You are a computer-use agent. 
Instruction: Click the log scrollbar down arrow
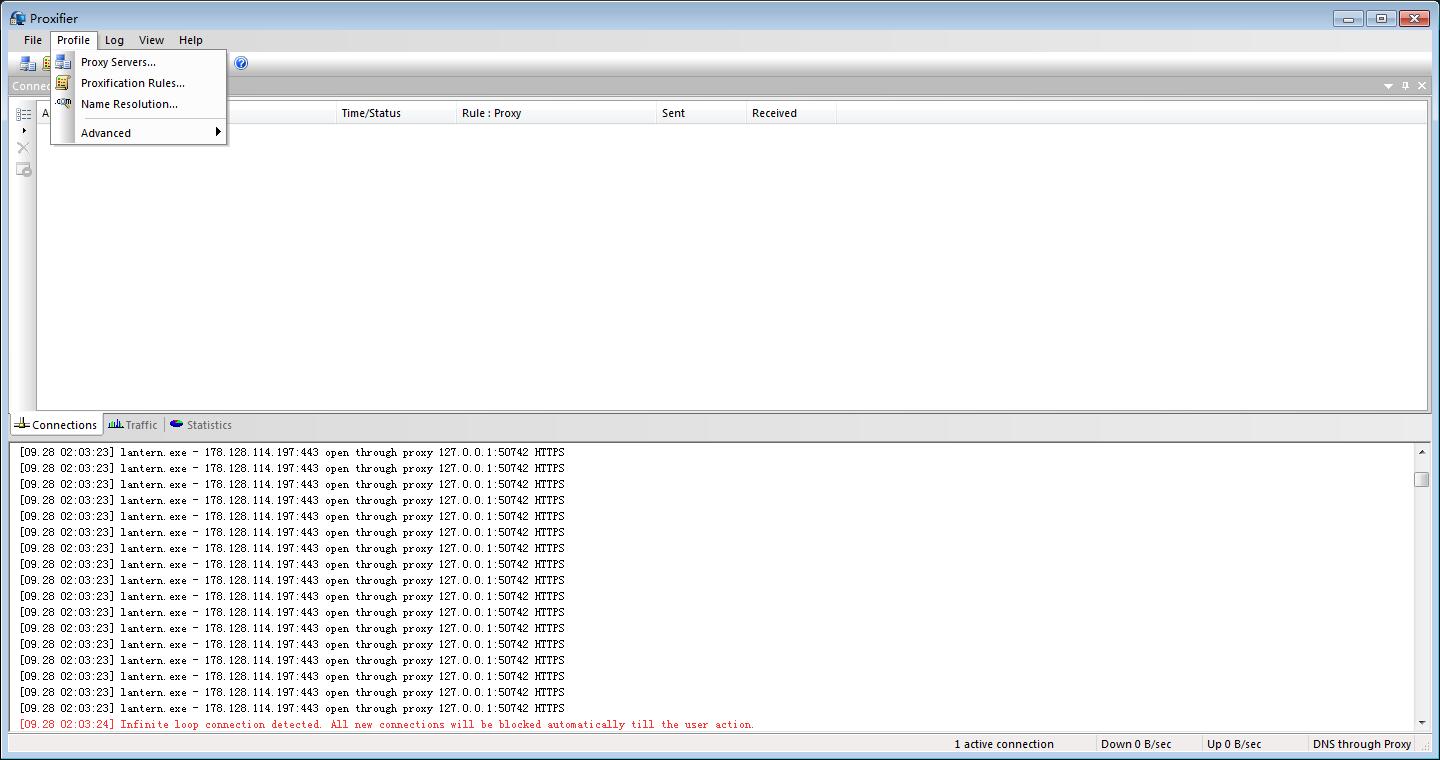(1421, 722)
